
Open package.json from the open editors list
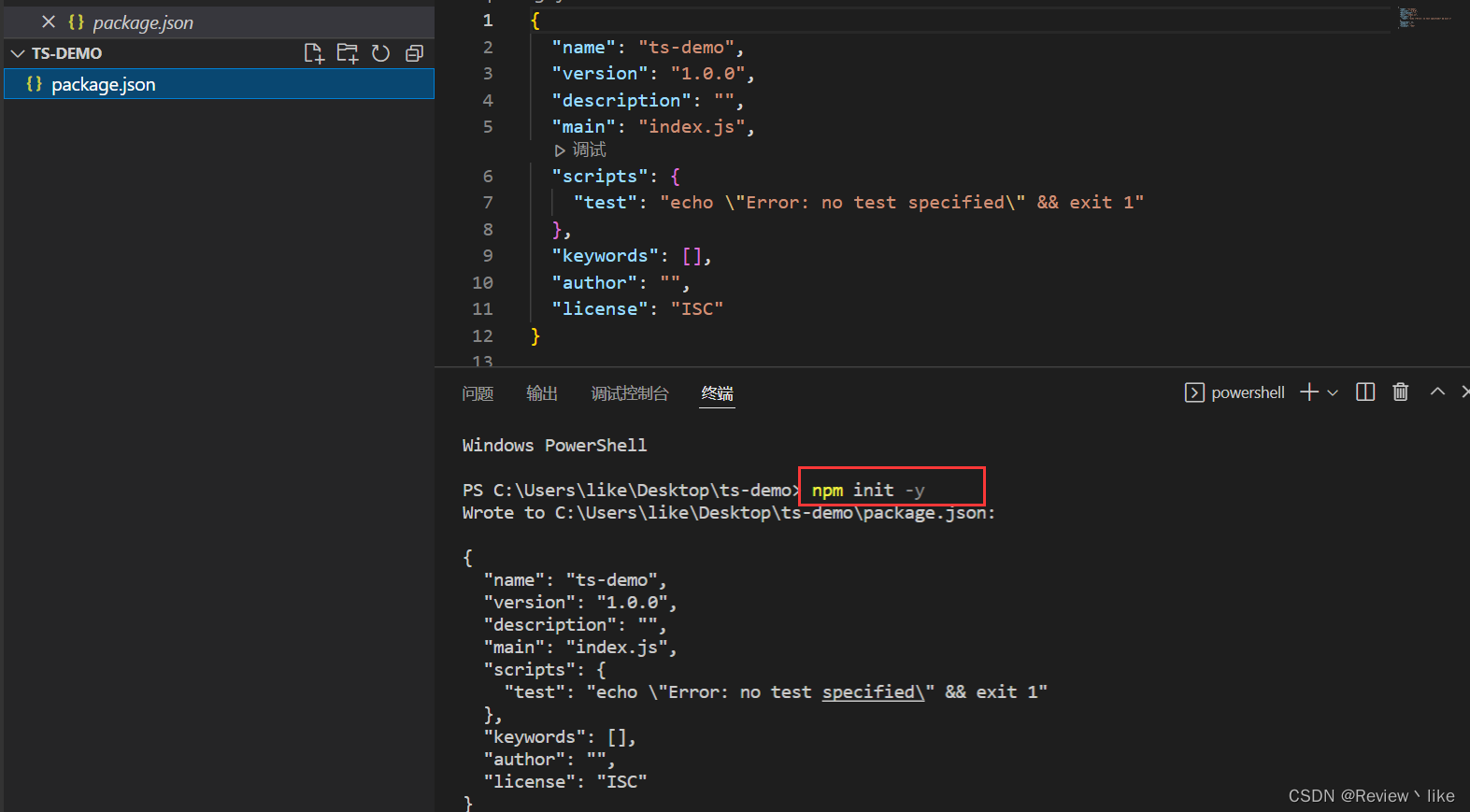click(x=143, y=22)
